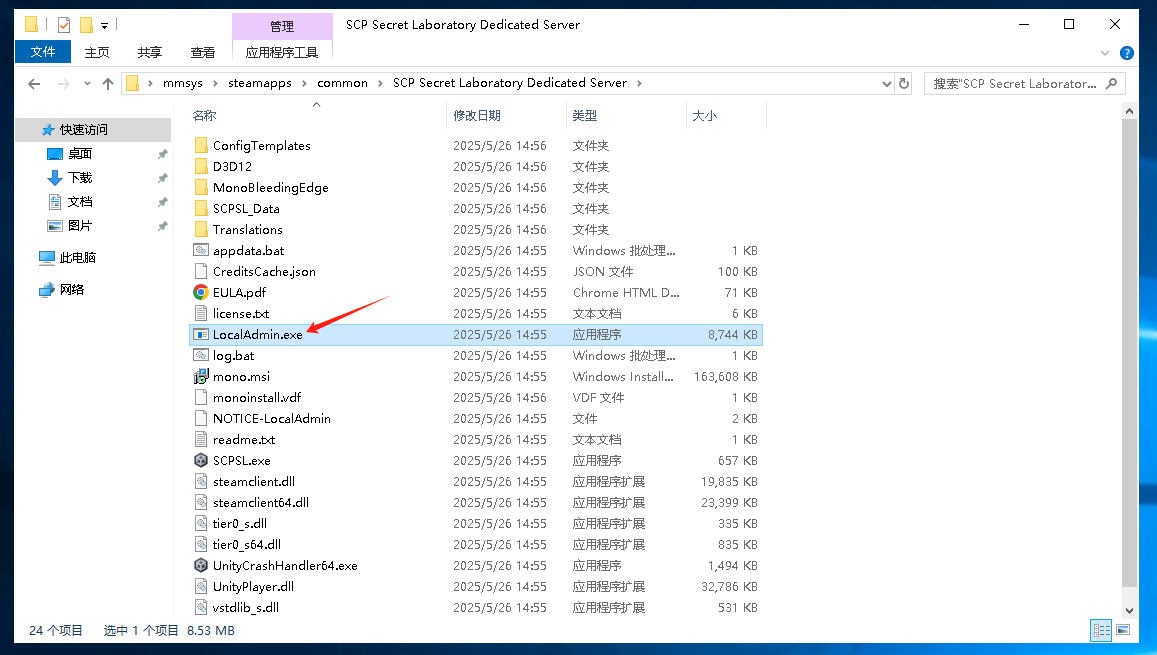
Task: Open the 主页 home ribbon tab
Action: [x=97, y=52]
